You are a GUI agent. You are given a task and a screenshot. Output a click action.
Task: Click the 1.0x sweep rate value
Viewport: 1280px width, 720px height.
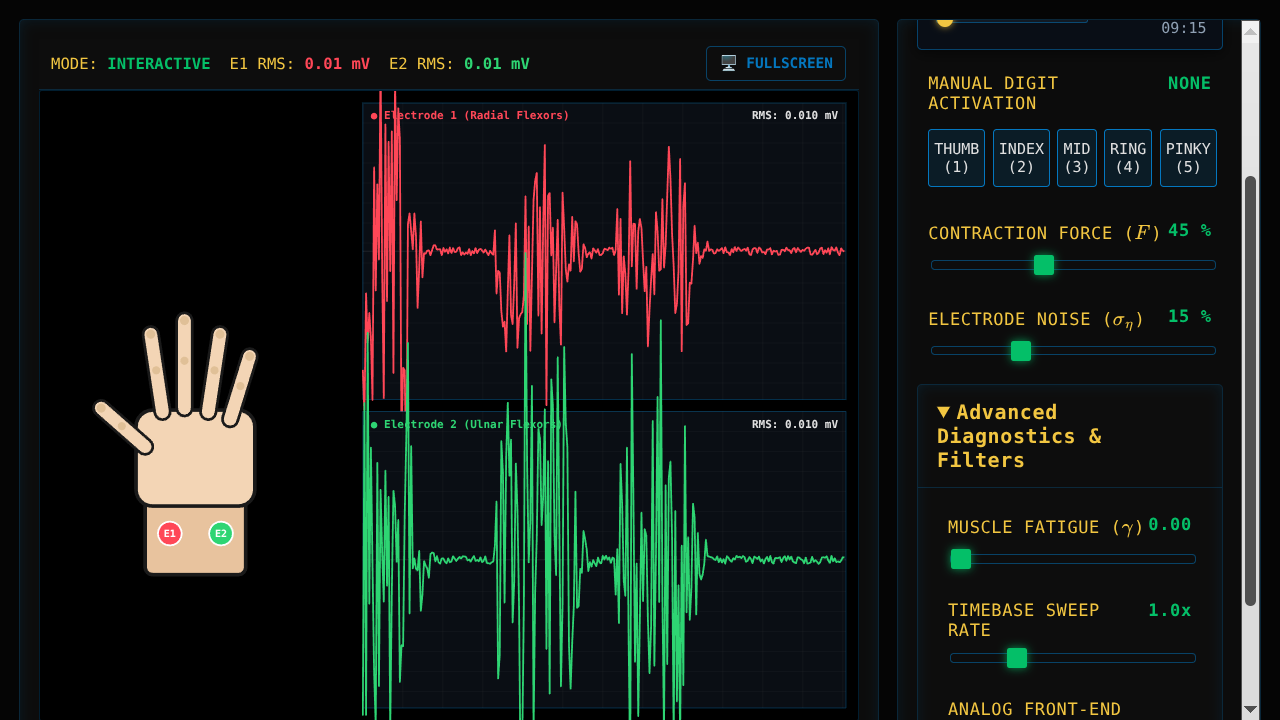(x=1170, y=611)
